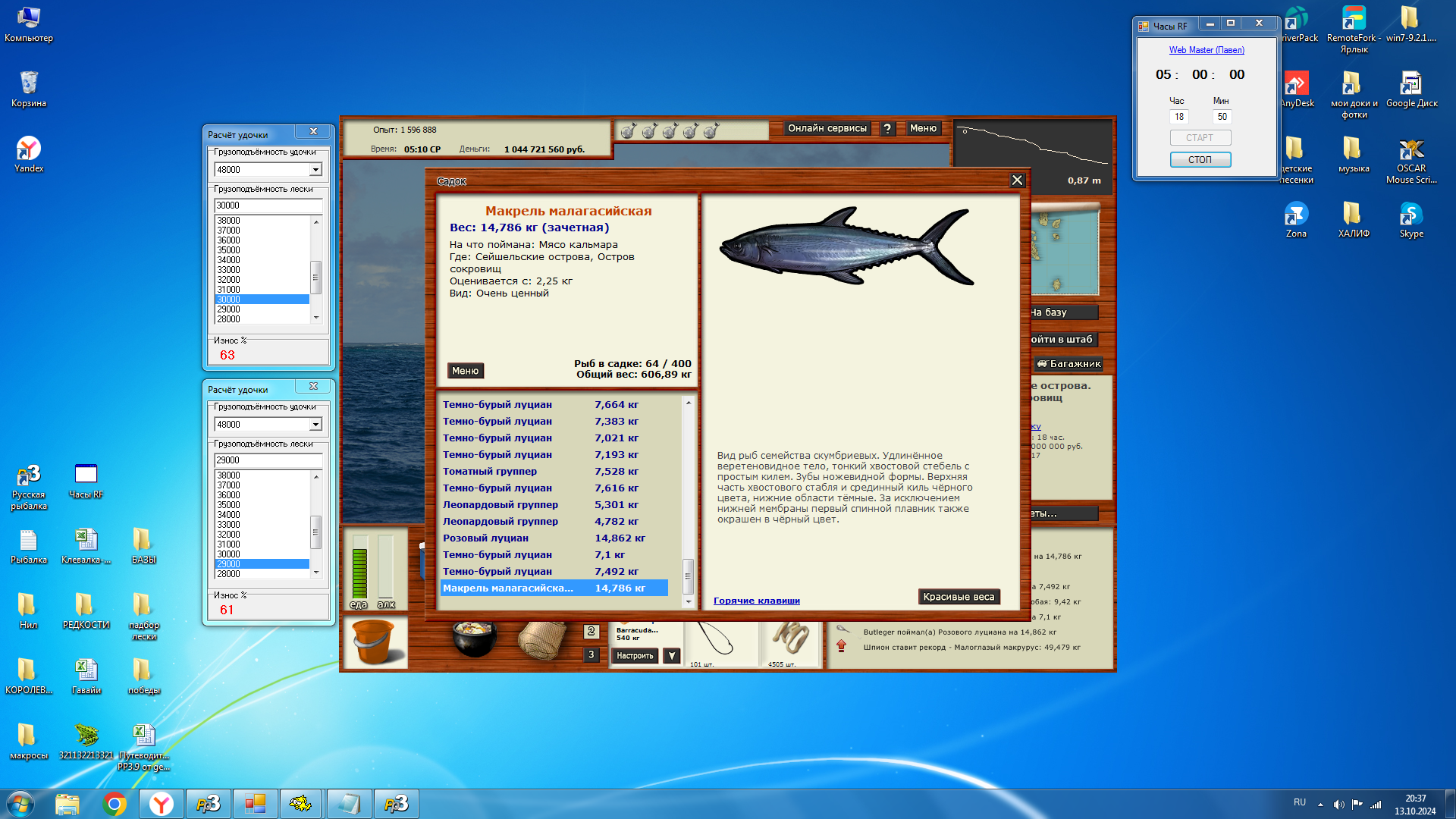
Task: Expand bottom rod capacity dropdown 48000
Action: pyautogui.click(x=315, y=425)
